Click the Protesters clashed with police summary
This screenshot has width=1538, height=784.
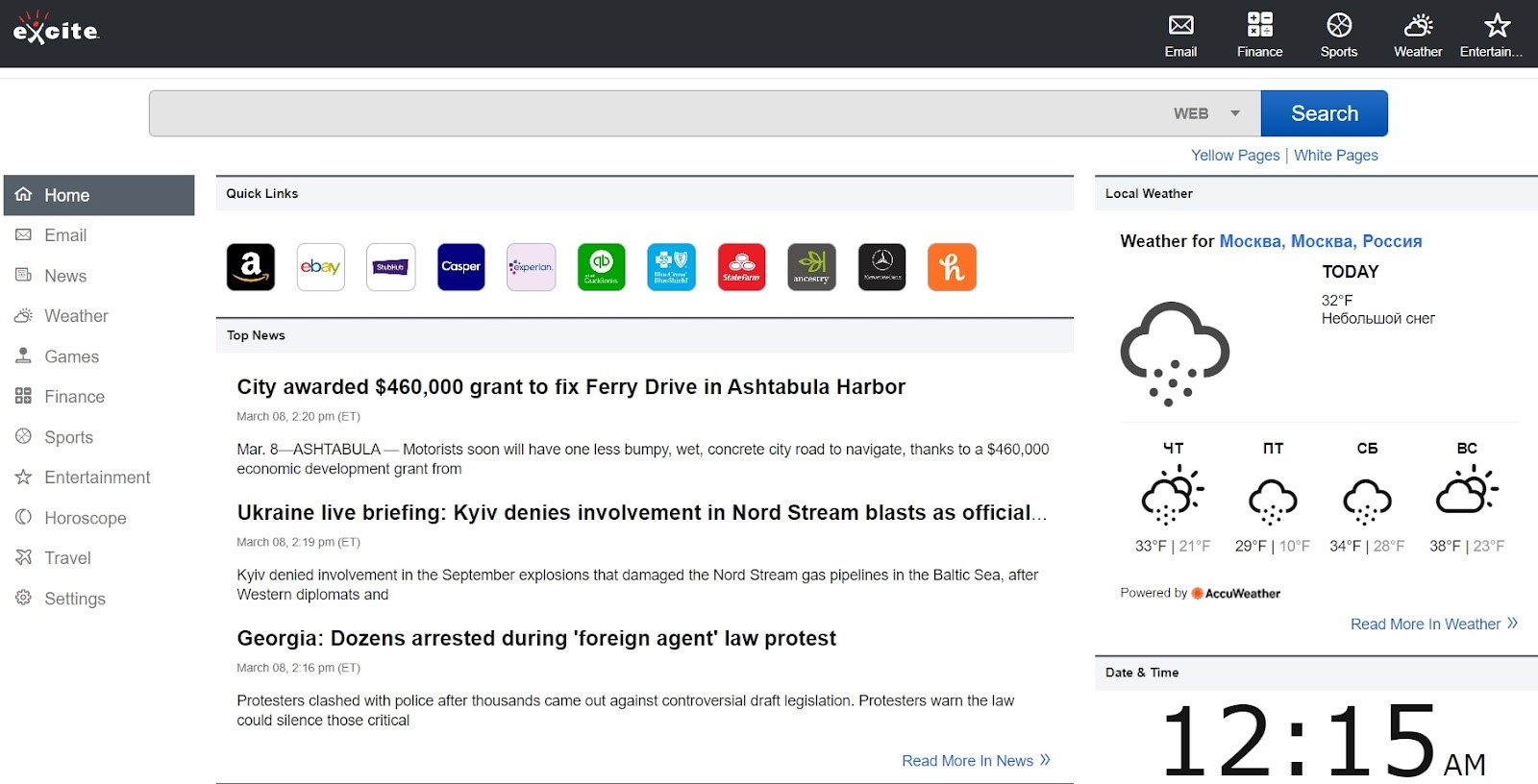[625, 711]
